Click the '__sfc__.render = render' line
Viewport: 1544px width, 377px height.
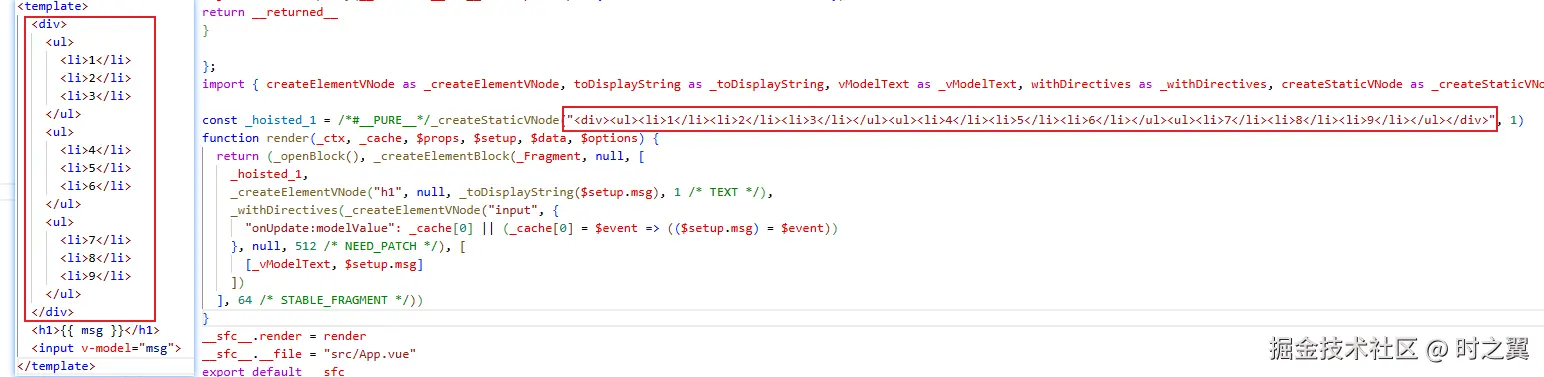point(284,336)
